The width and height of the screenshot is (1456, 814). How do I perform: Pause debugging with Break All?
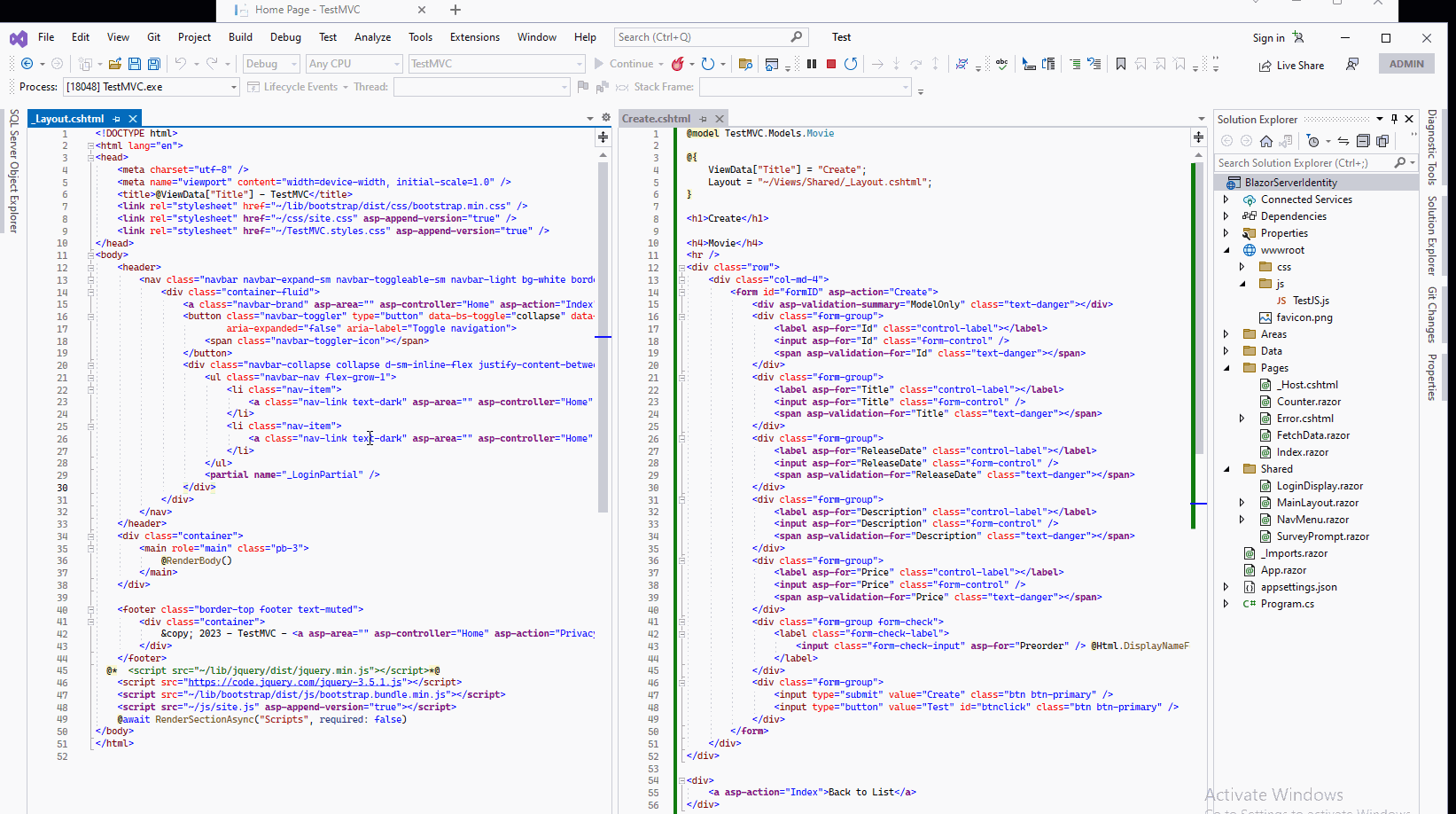[812, 64]
